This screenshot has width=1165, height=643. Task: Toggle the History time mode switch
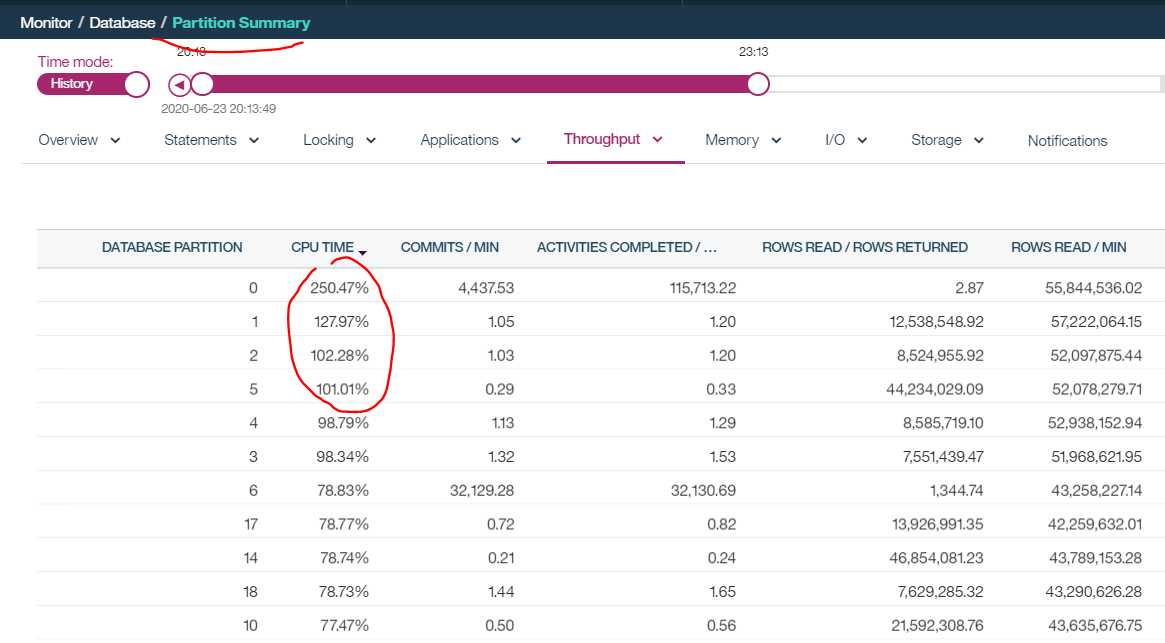click(93, 84)
